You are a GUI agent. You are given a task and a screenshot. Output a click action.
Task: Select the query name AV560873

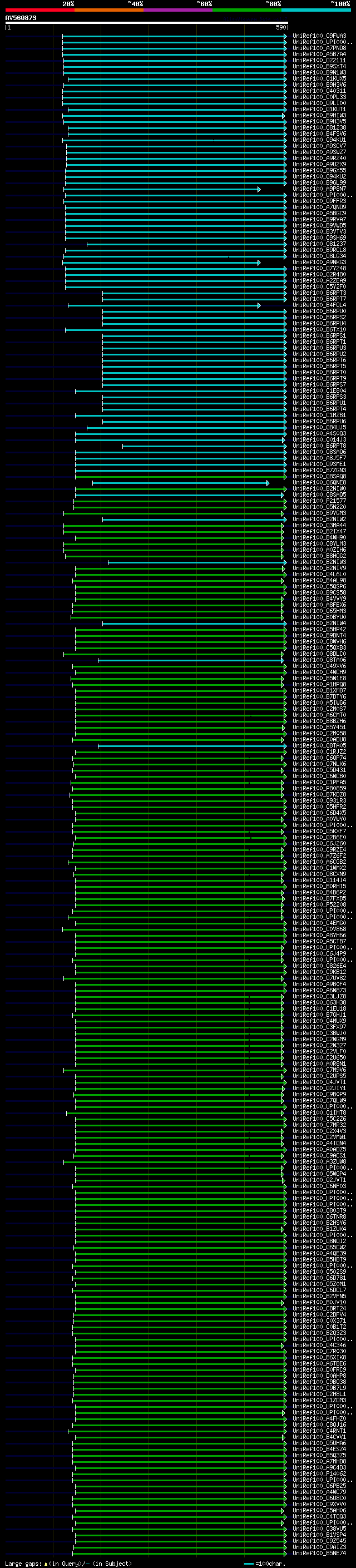(21, 18)
